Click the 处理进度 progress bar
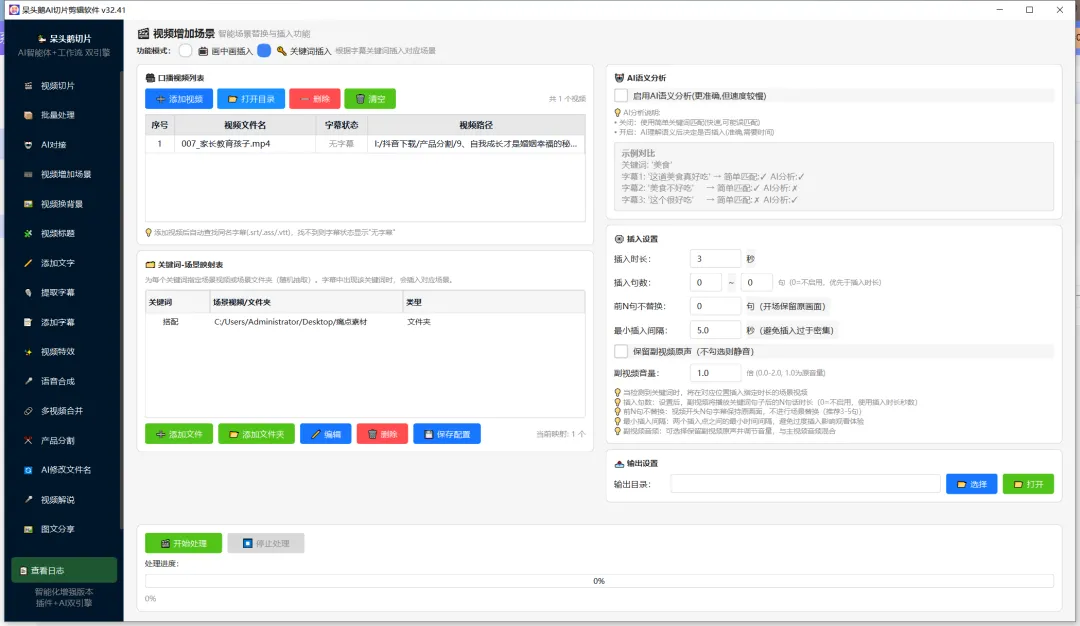 [x=599, y=581]
